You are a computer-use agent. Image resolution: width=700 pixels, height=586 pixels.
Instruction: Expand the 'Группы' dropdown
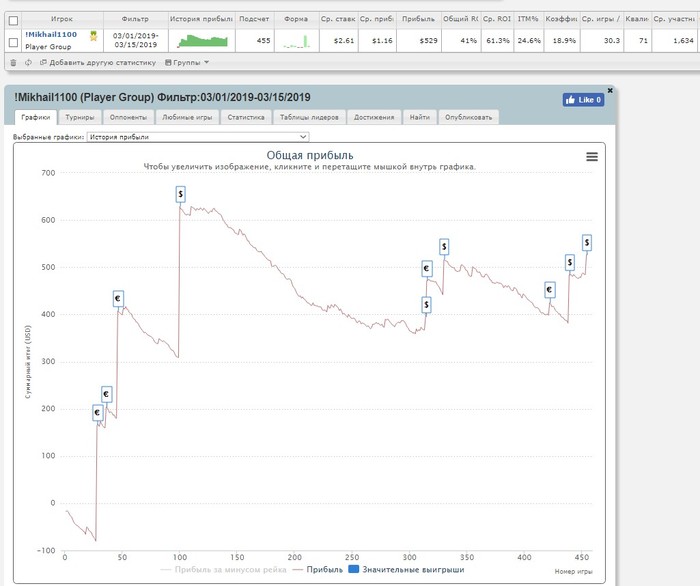point(187,62)
